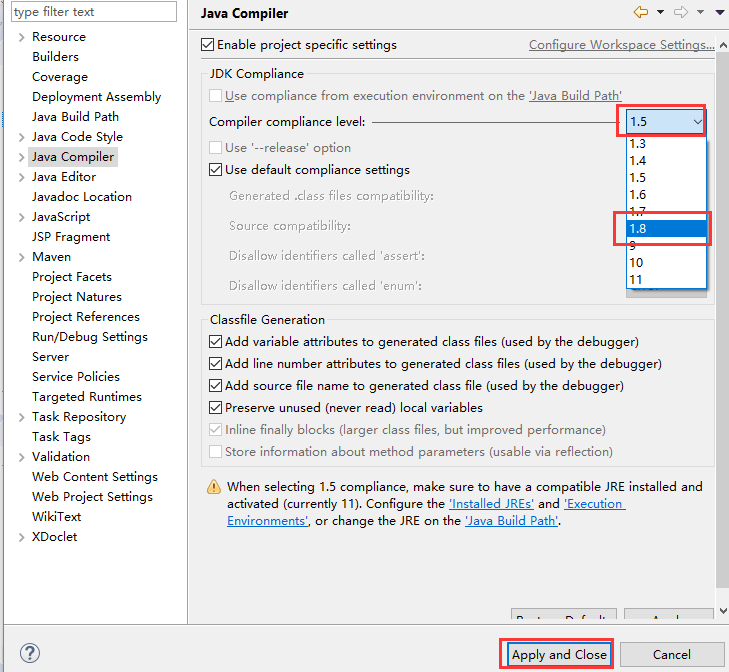Toggle Store information about method parameters
729x672 pixels.
pyautogui.click(x=215, y=452)
